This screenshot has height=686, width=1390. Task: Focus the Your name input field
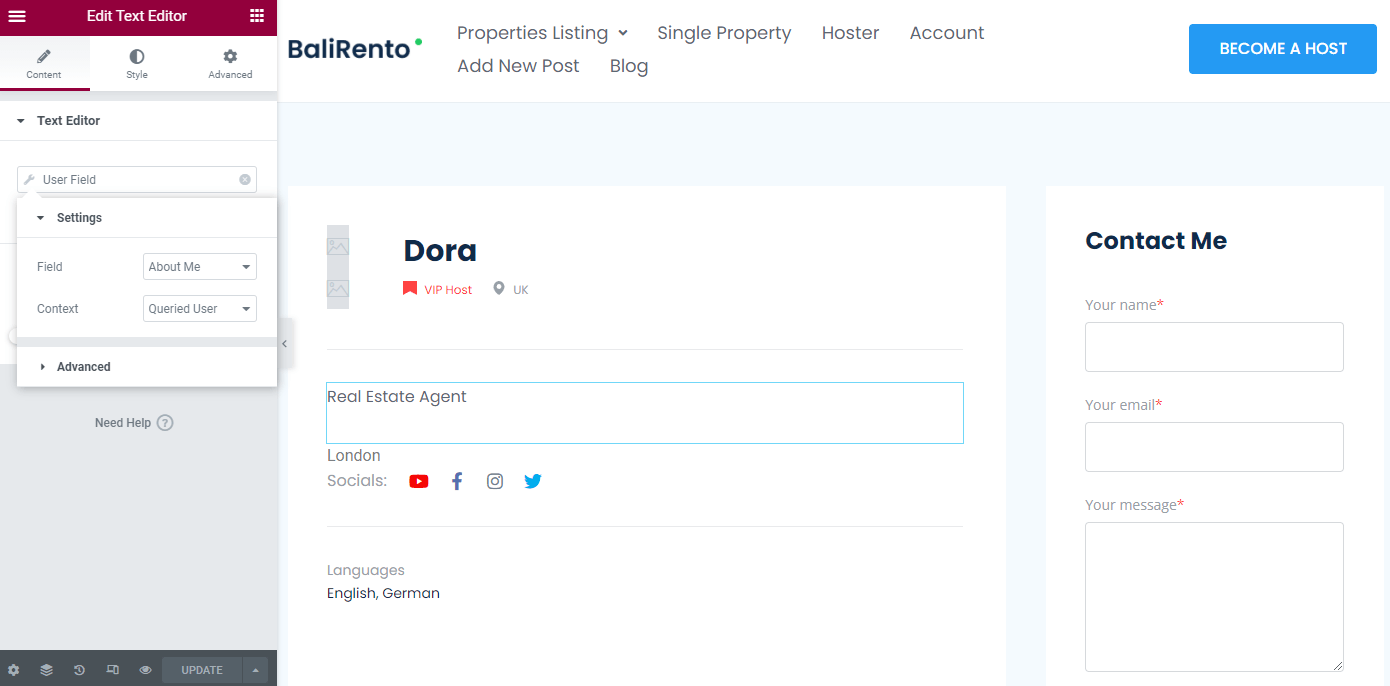[1214, 347]
